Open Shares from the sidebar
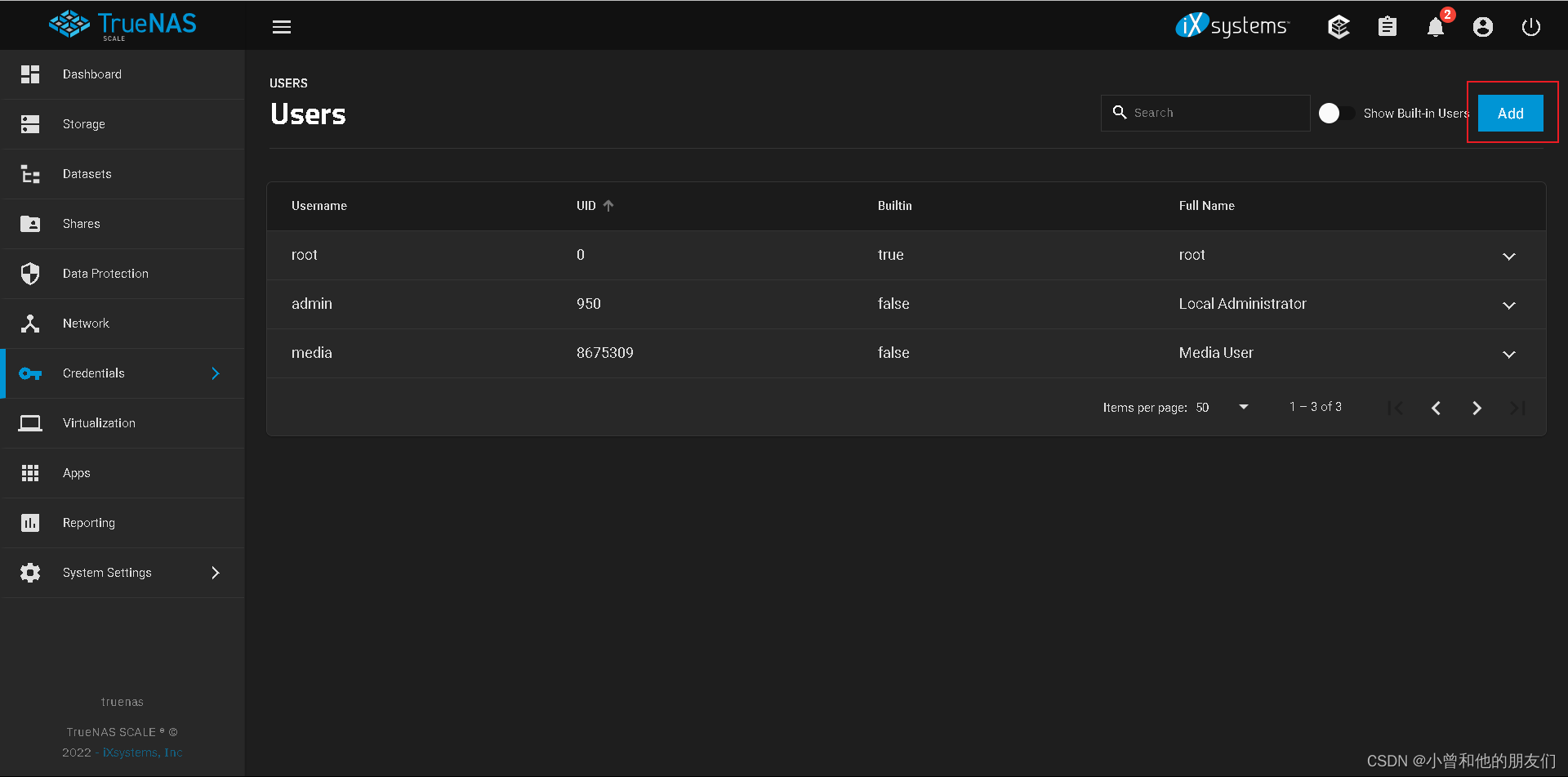Screen dimensions: 1568x777 pos(124,224)
